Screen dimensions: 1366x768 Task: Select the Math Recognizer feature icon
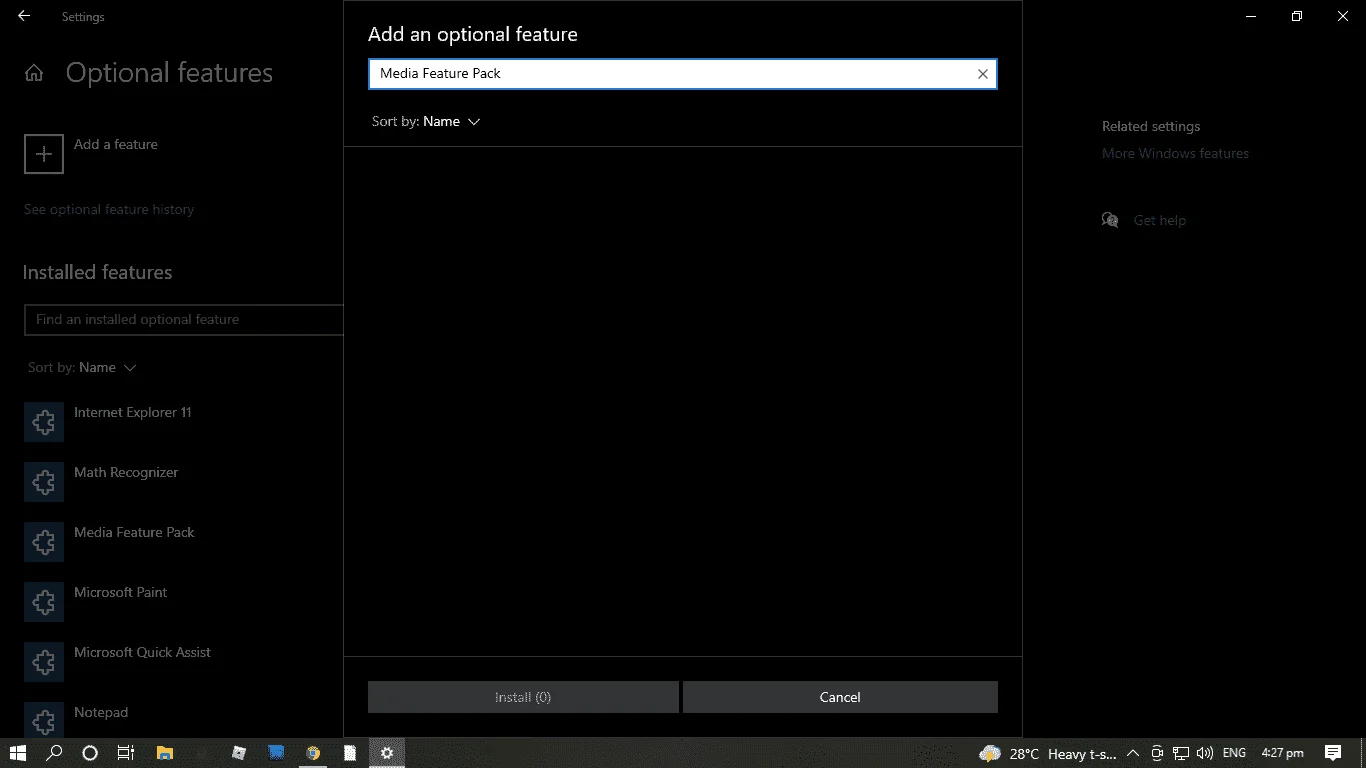[44, 482]
